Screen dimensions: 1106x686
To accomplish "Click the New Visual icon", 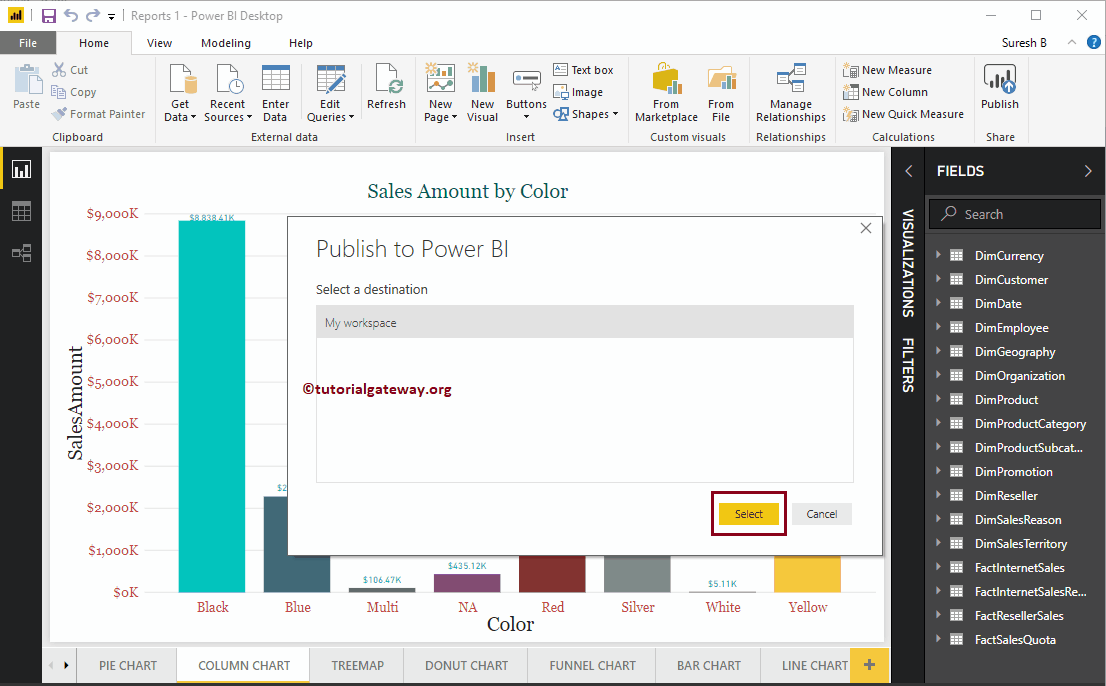I will [482, 78].
